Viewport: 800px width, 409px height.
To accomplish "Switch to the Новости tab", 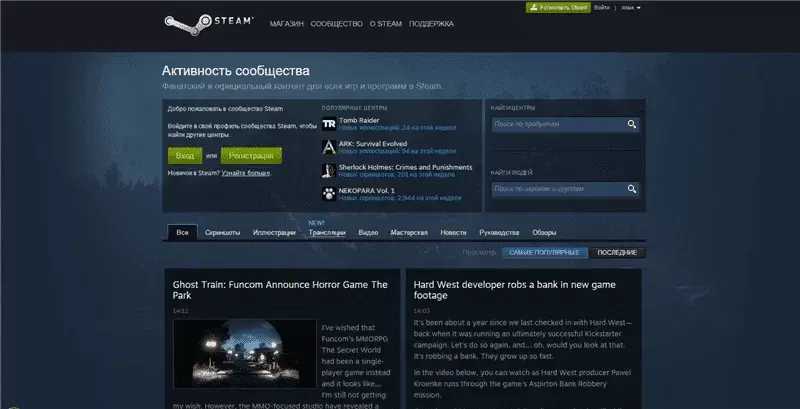I will coord(453,233).
